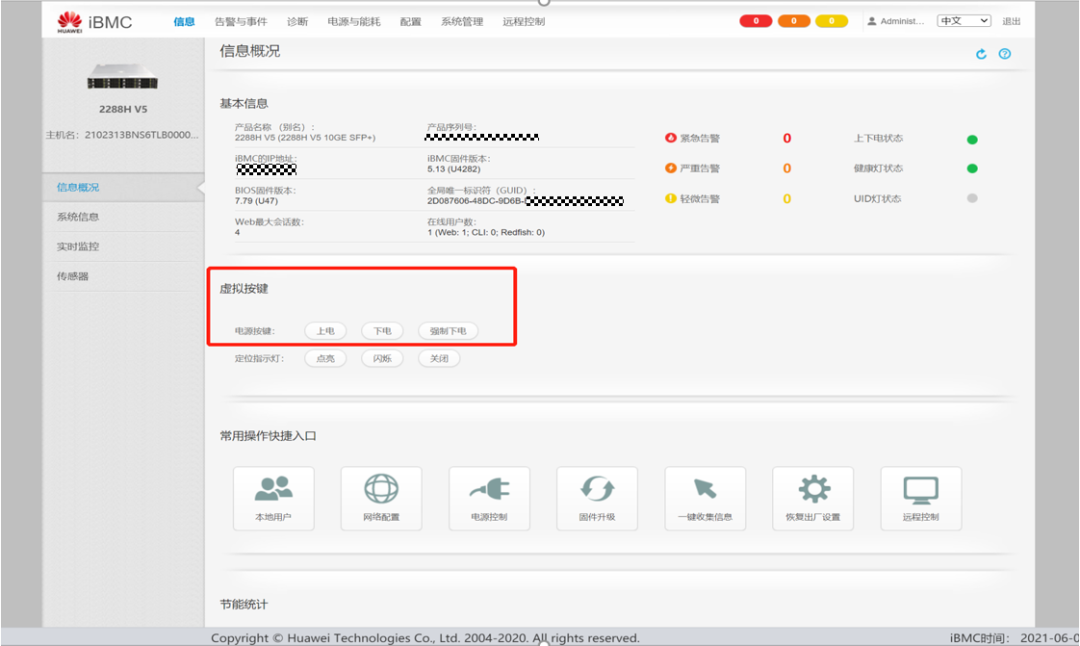Click the UID灯状态 gray indicator
Viewport: 1080px width, 646px height.
point(972,198)
